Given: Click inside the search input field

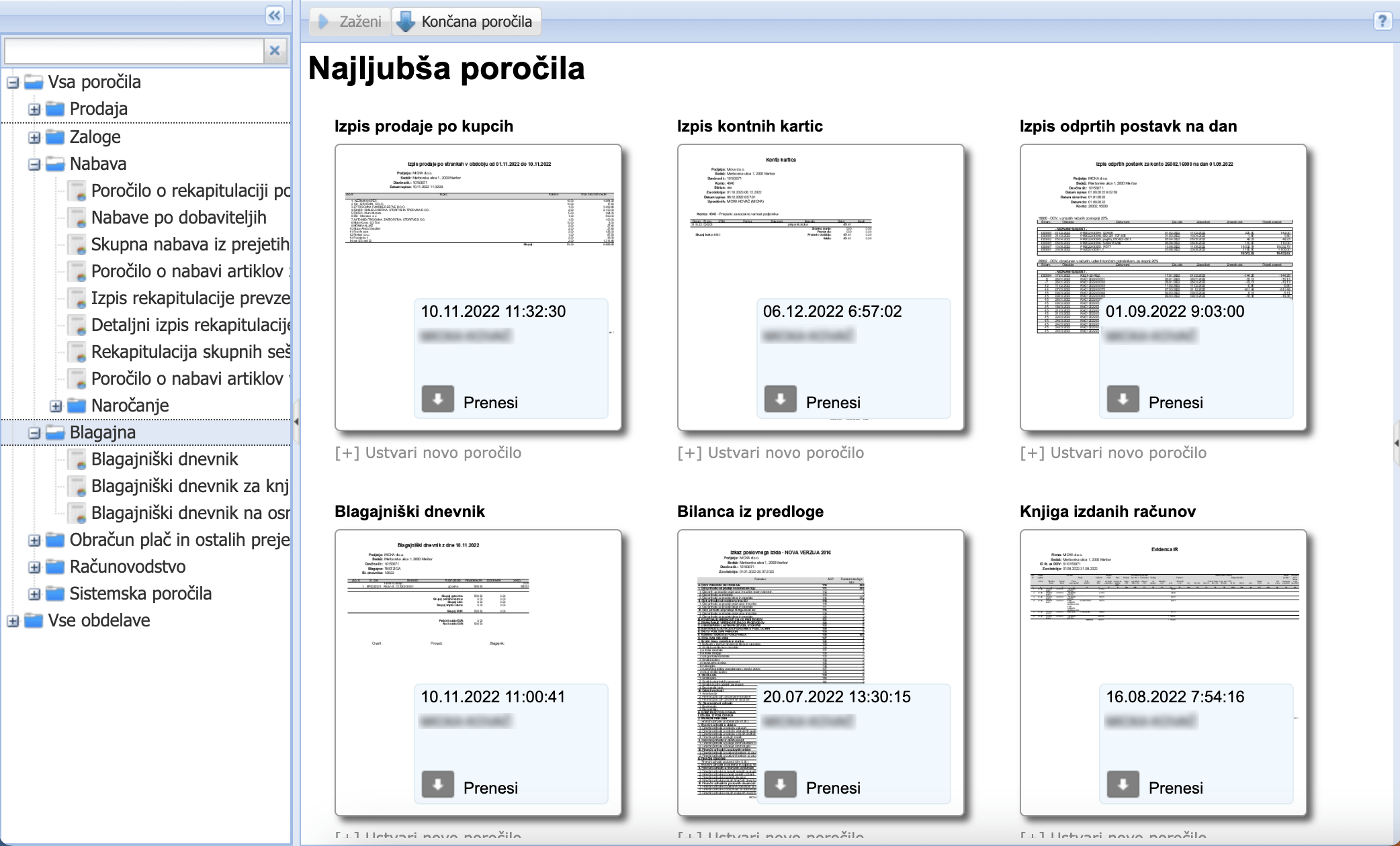Looking at the screenshot, I should click(x=134, y=50).
